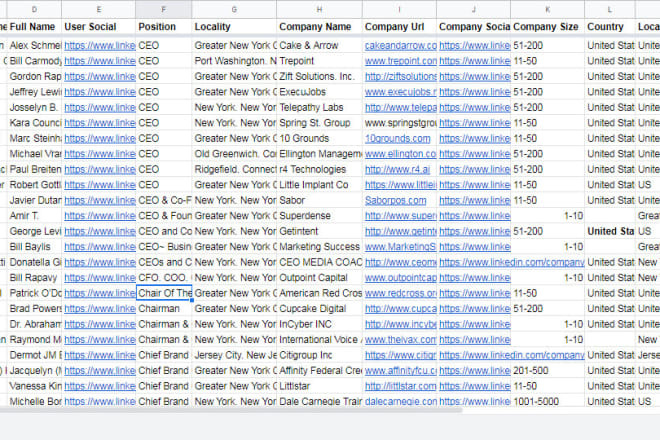Screen dimensions: 660x440
Task: Select the Outpoint Capital cell
Action: [x=319, y=278]
